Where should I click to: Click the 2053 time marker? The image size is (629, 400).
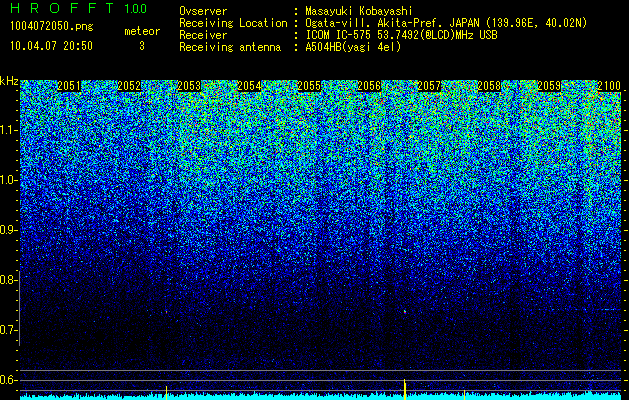tap(189, 86)
